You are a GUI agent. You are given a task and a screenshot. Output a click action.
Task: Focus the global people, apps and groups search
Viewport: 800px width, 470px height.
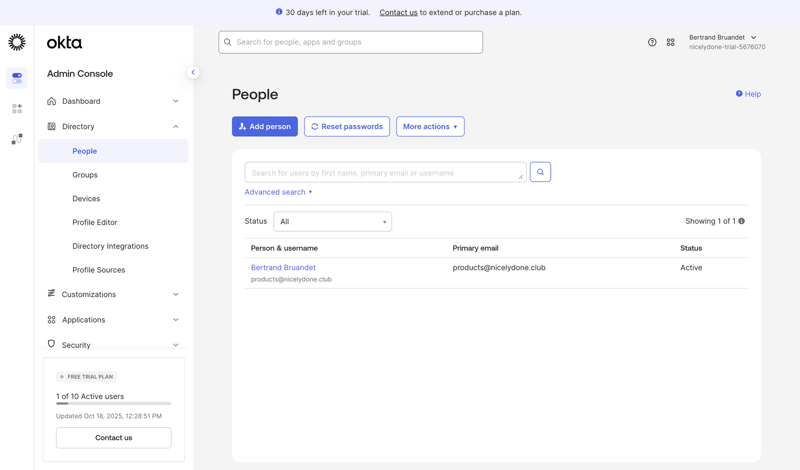[351, 42]
